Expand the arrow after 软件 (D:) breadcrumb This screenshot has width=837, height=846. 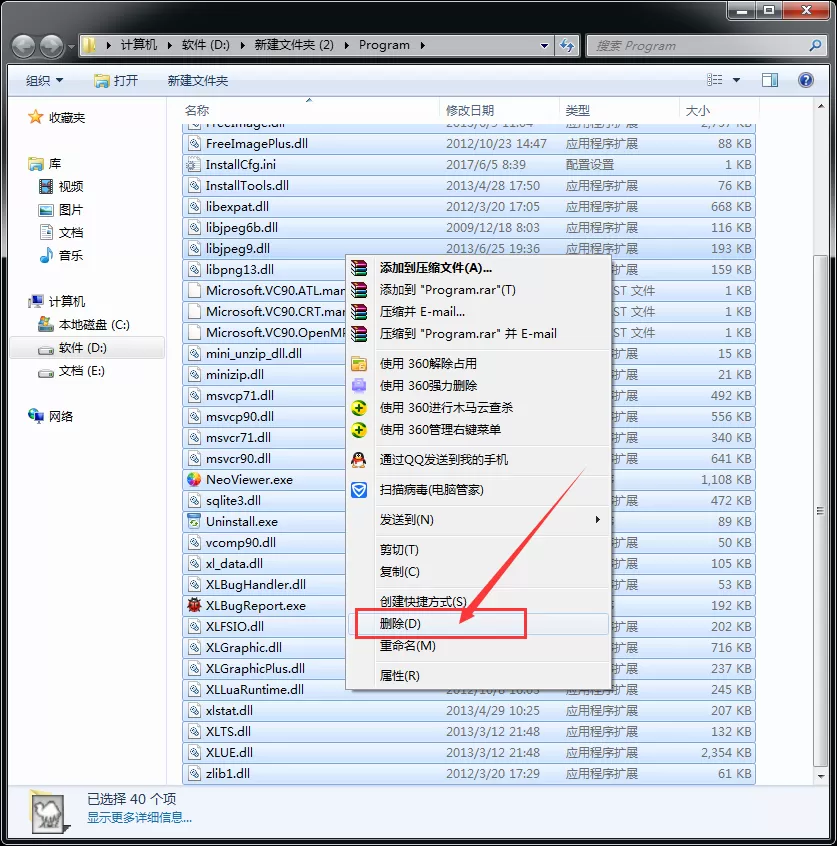(242, 45)
